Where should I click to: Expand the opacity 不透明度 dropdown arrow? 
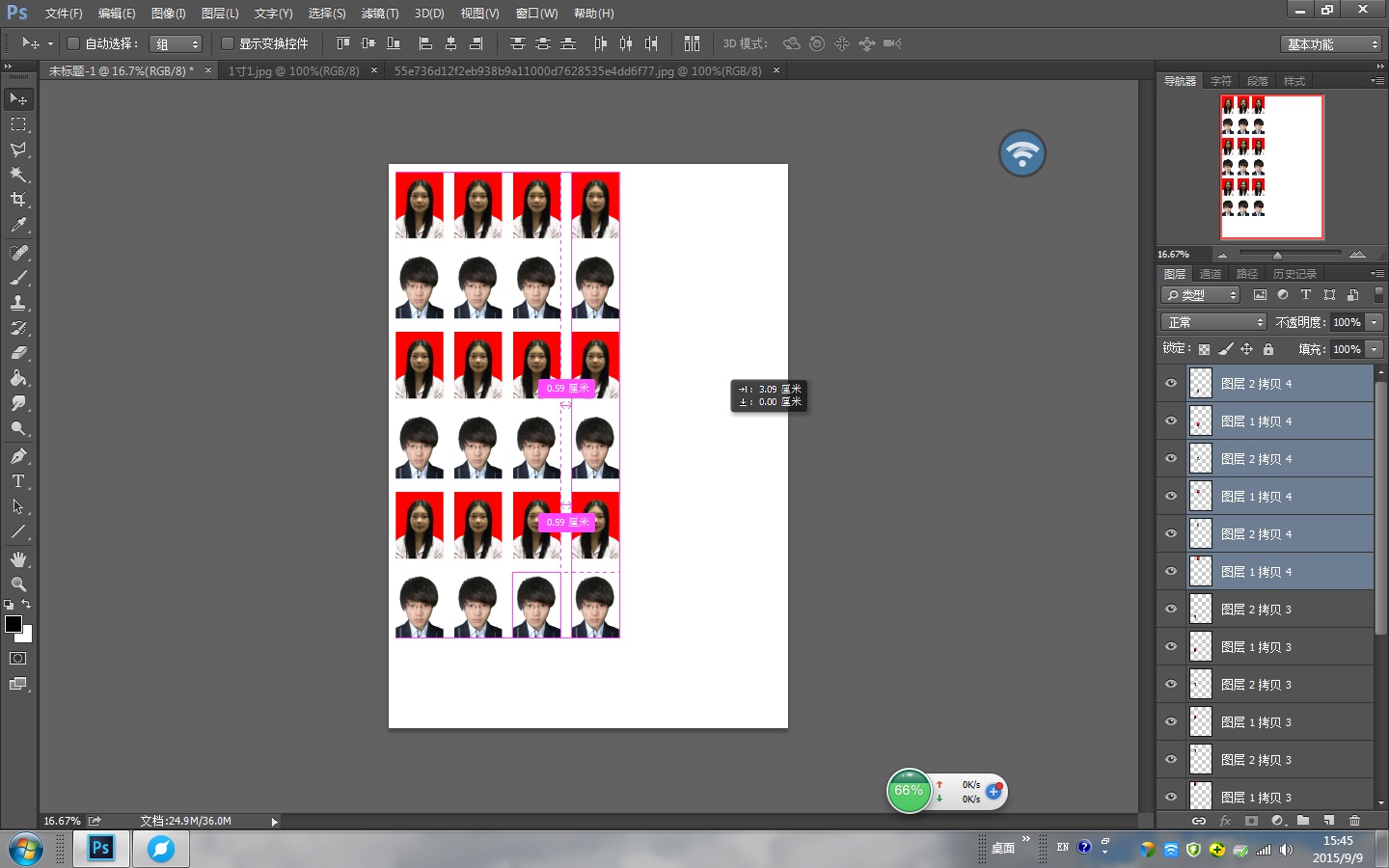click(x=1375, y=322)
